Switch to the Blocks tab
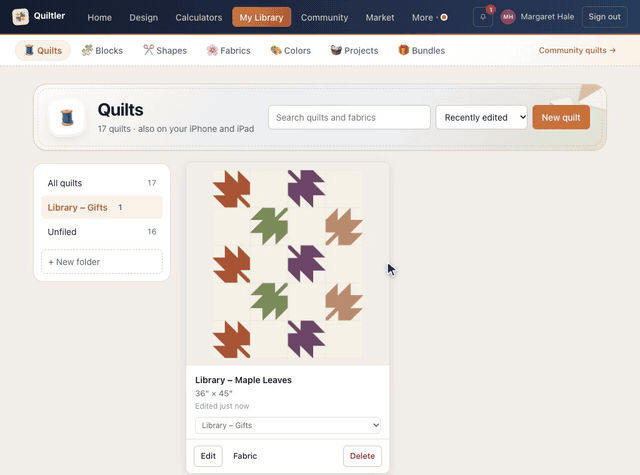The image size is (640, 475). coord(102,50)
